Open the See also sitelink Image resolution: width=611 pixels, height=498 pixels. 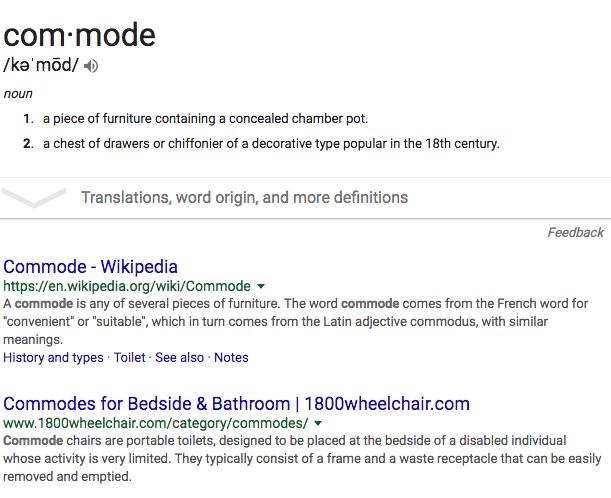tap(179, 357)
